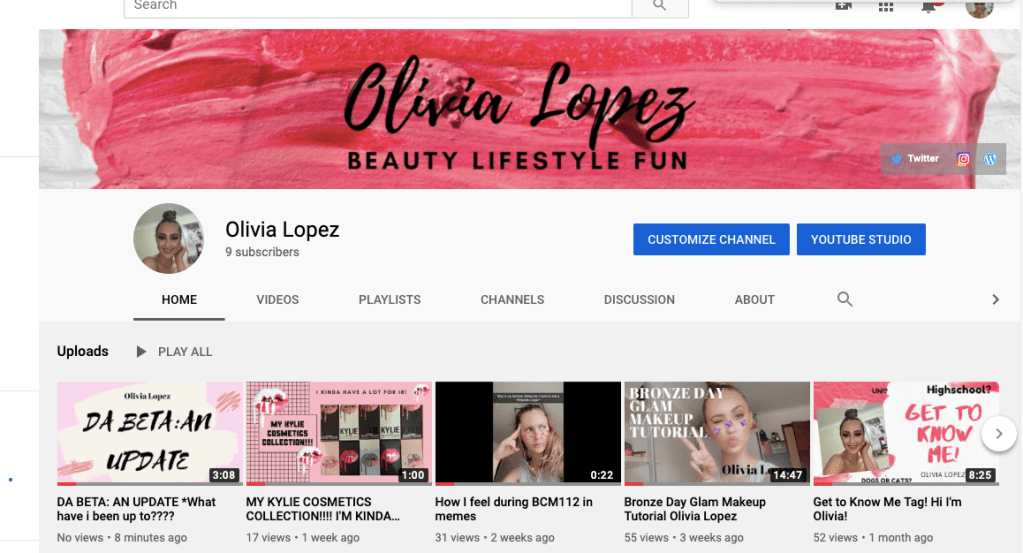Switch to the Videos tab

tap(277, 299)
